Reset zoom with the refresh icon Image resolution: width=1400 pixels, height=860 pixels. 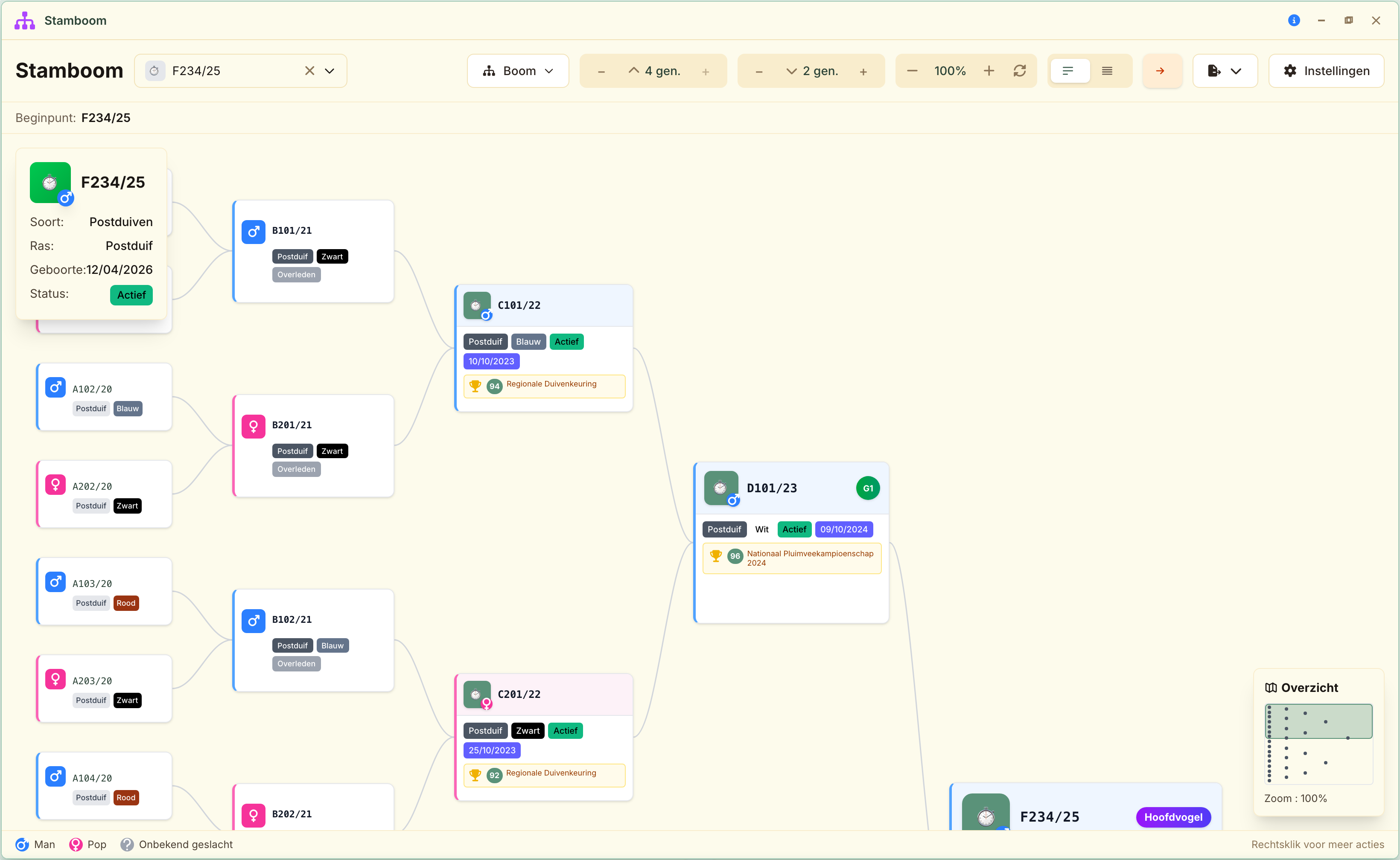[x=1020, y=70]
